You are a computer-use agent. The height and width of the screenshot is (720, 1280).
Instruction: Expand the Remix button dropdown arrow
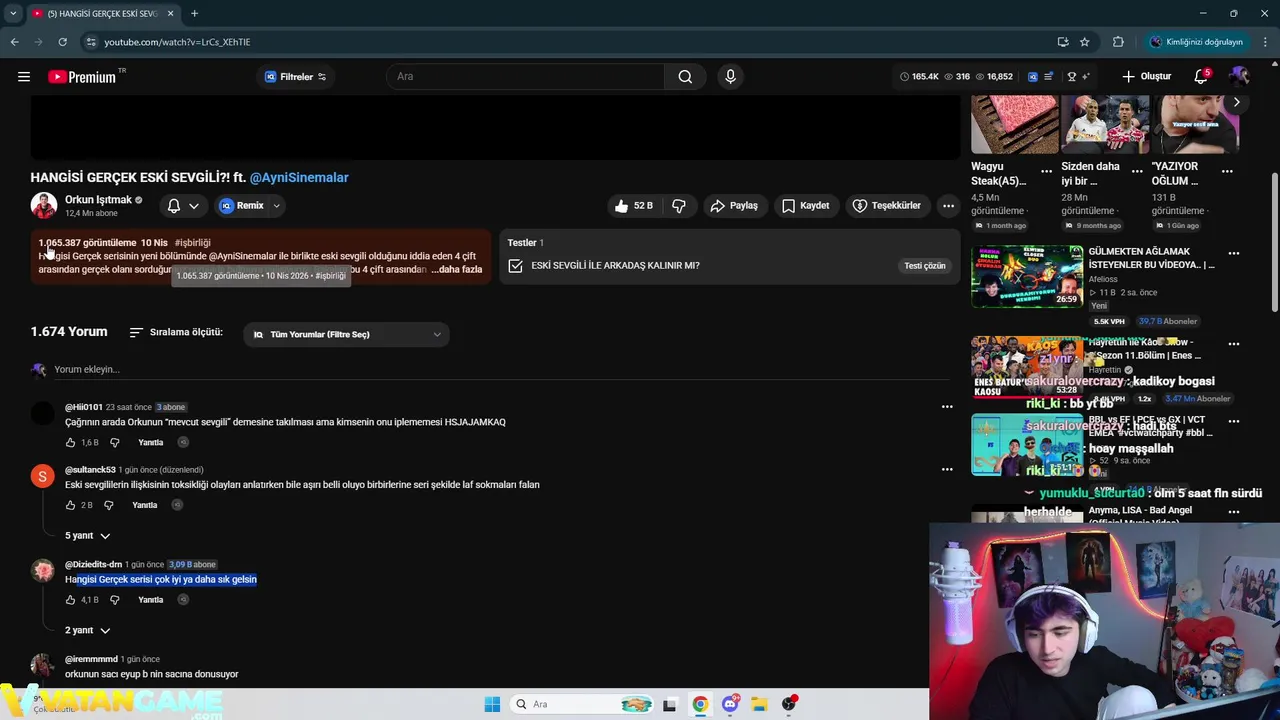click(277, 206)
